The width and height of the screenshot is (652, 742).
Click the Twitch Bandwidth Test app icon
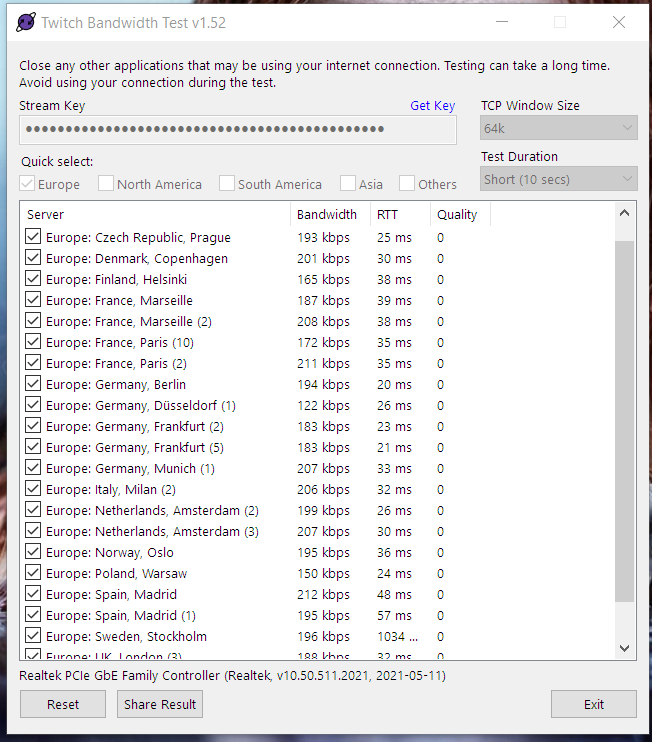pos(26,22)
